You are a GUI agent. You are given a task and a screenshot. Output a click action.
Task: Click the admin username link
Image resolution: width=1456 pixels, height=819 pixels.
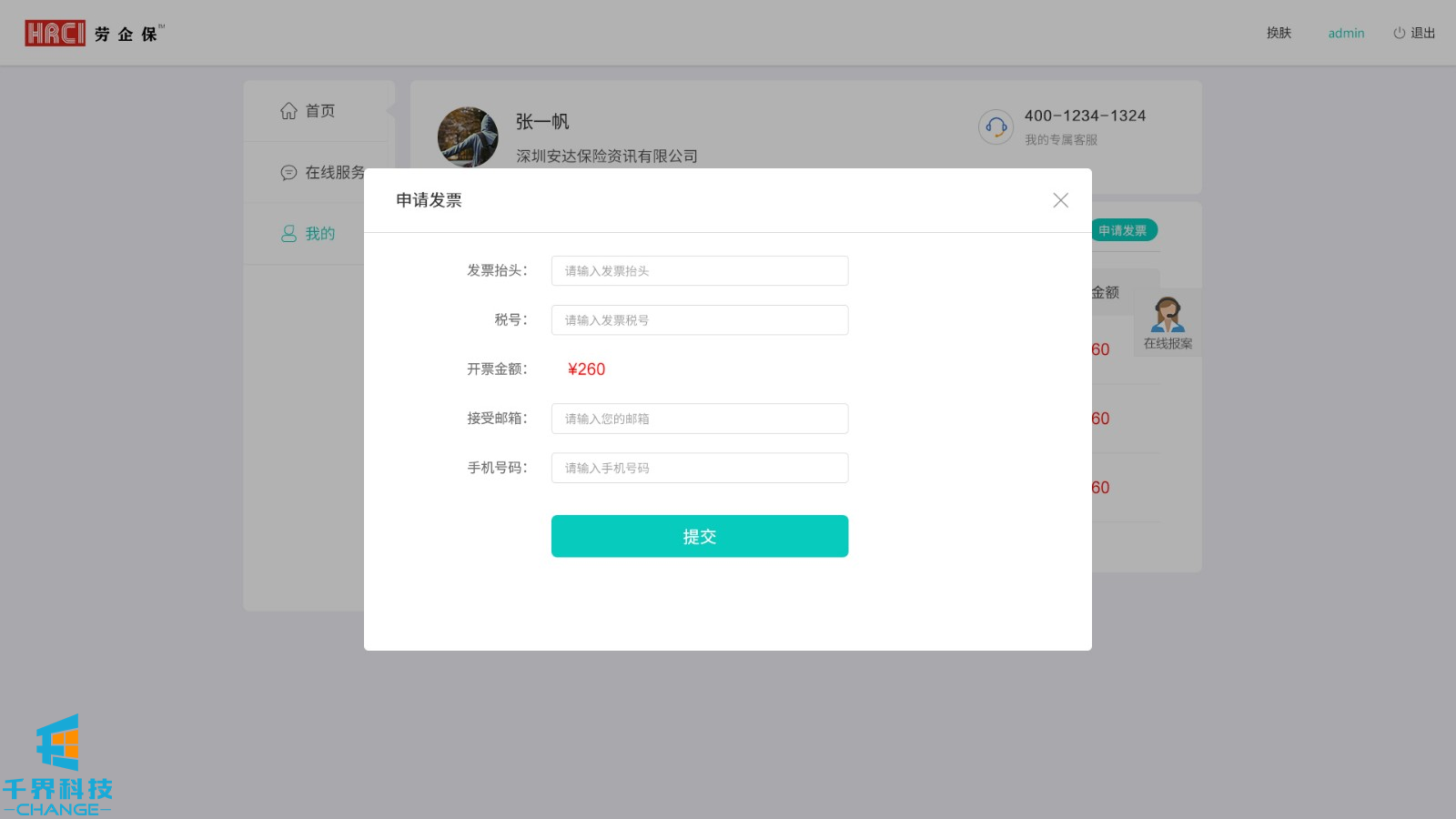1346,34
